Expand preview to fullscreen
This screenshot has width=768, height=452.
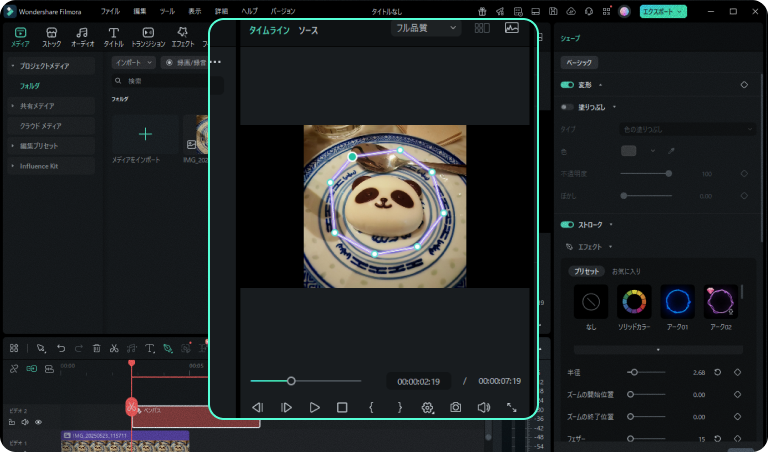pos(512,408)
